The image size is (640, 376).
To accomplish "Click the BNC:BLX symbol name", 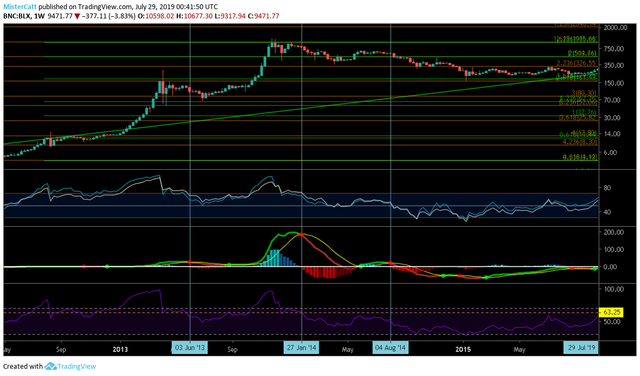I will tap(17, 16).
